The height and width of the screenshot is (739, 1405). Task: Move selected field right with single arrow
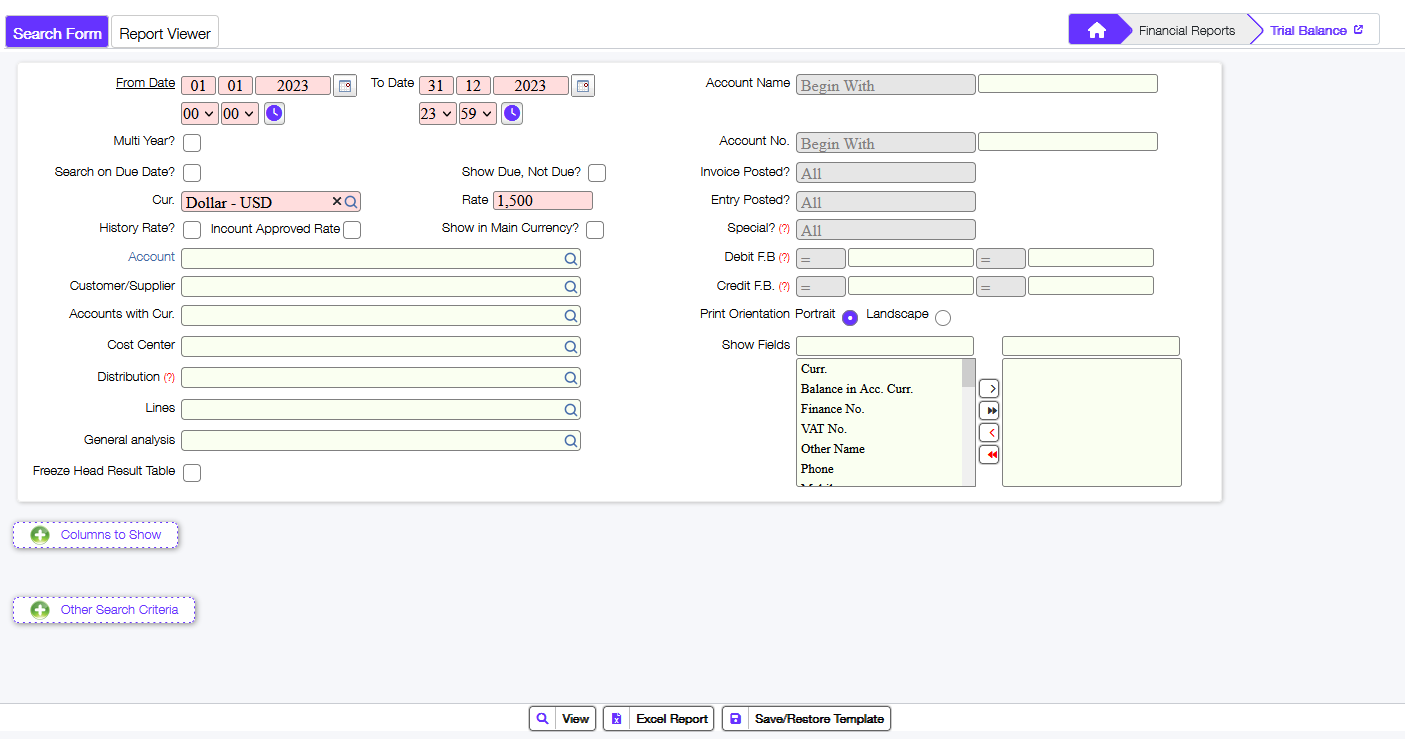[x=989, y=388]
